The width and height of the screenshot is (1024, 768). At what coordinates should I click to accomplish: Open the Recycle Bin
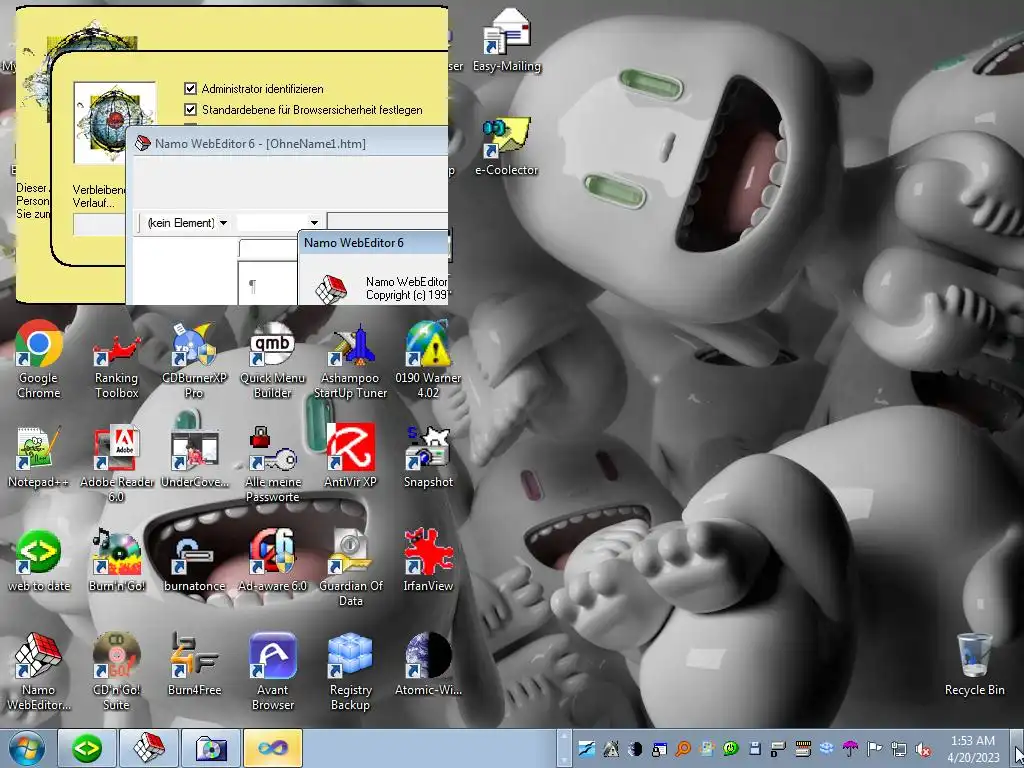[x=974, y=664]
